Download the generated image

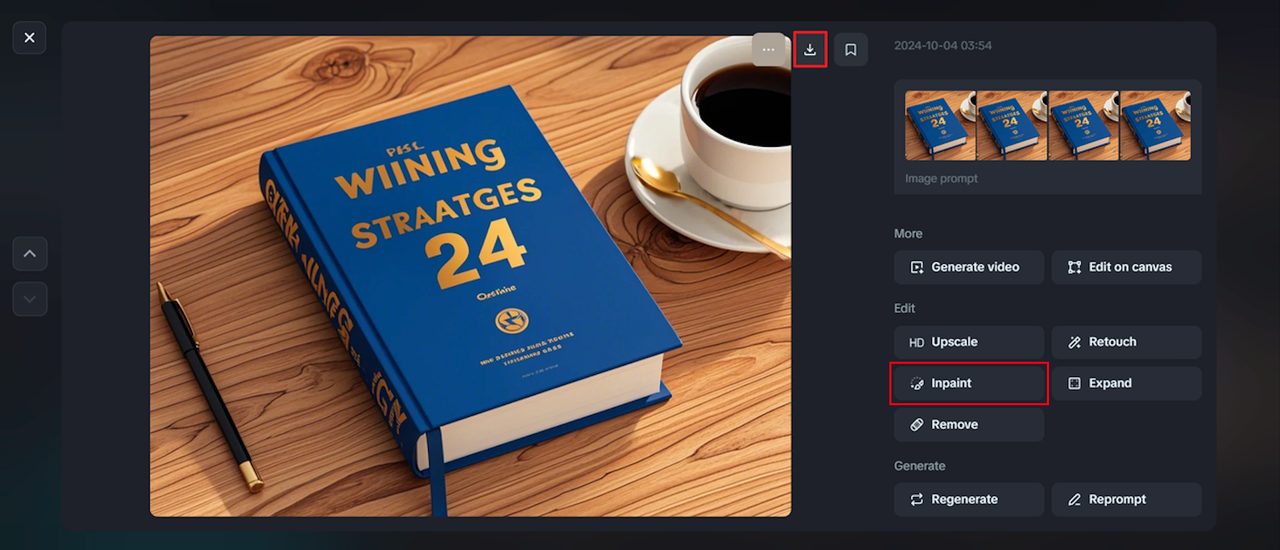tap(810, 49)
